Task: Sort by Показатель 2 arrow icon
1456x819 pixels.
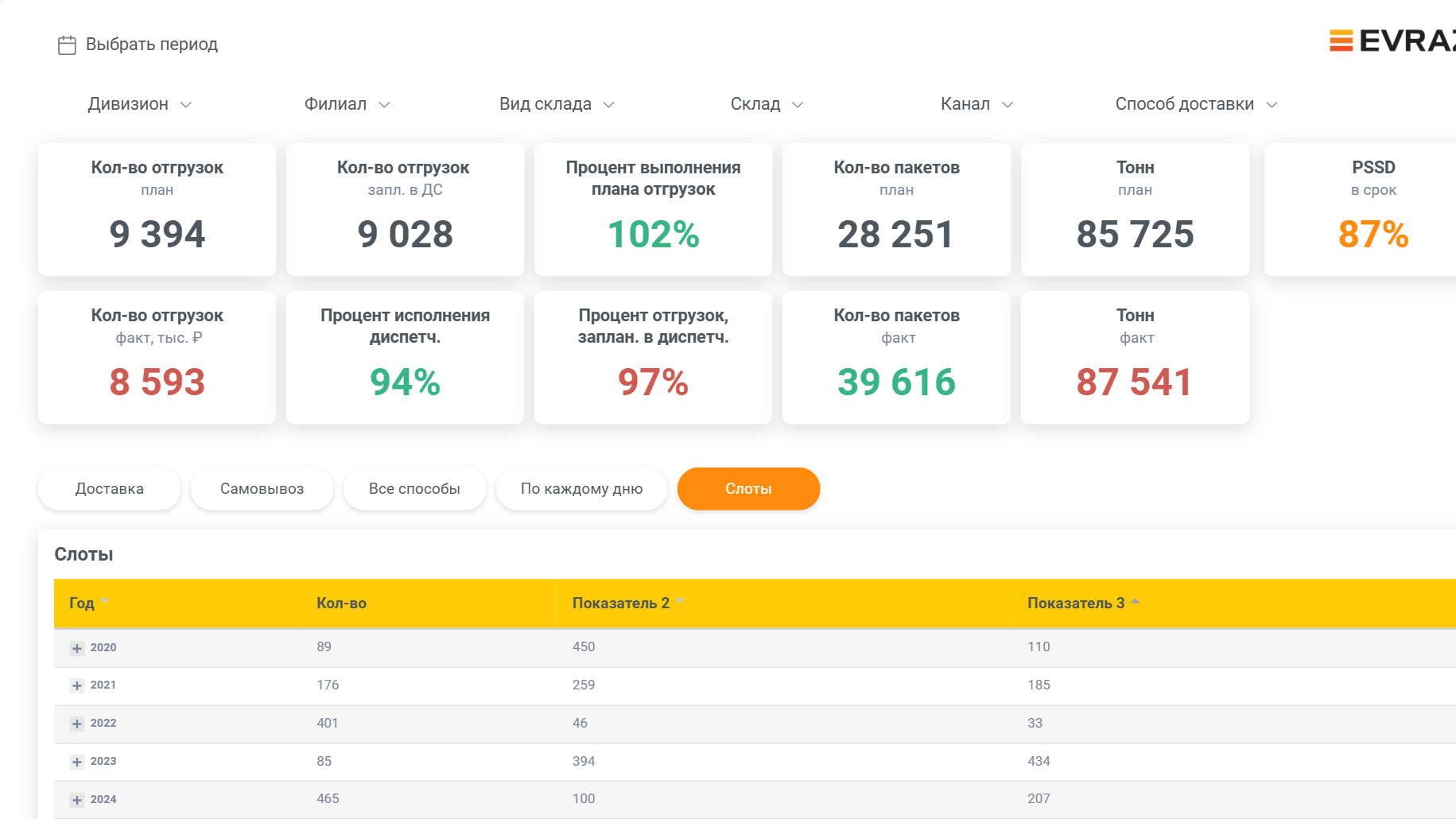Action: click(x=680, y=601)
